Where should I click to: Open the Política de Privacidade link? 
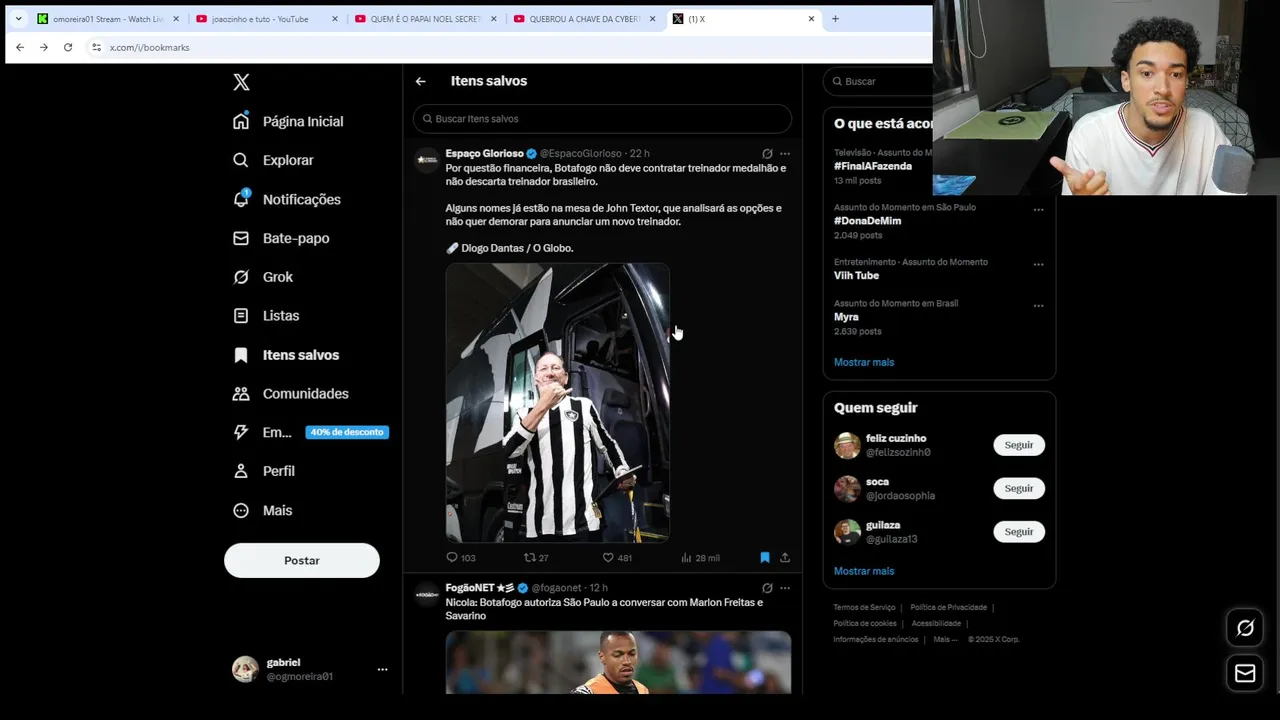click(x=948, y=607)
